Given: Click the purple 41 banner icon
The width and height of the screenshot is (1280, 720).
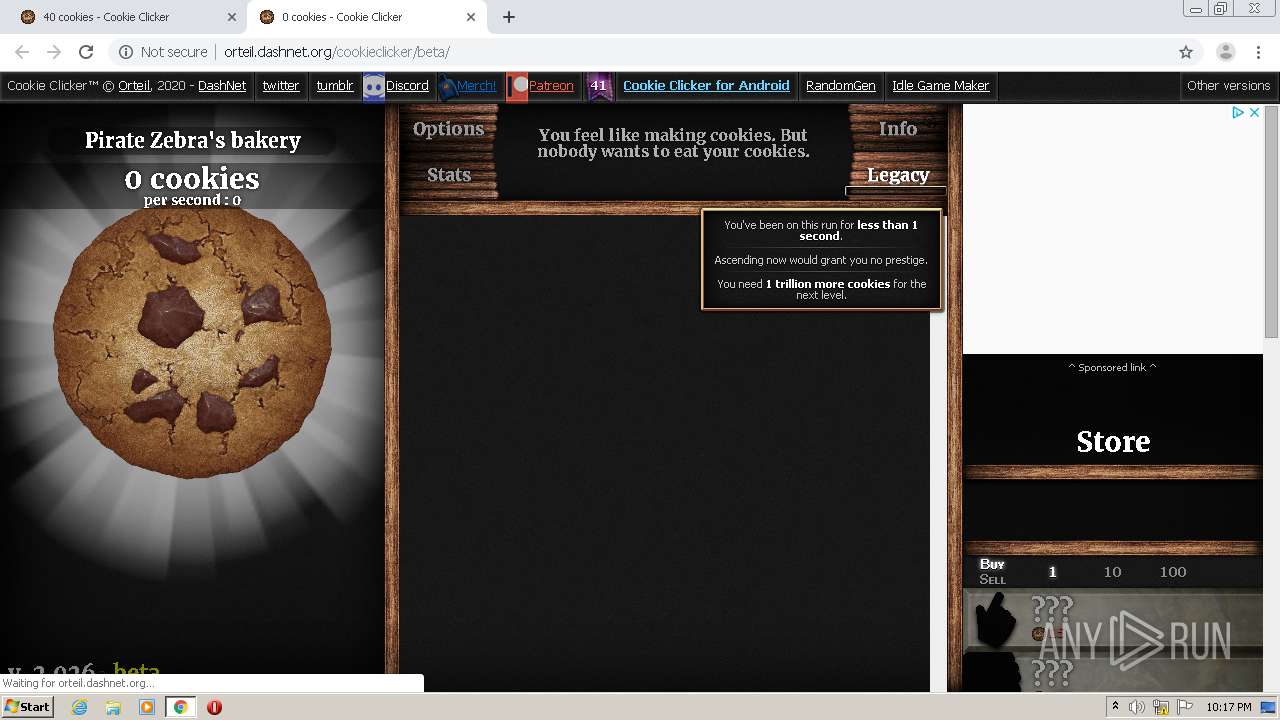Looking at the screenshot, I should [598, 87].
